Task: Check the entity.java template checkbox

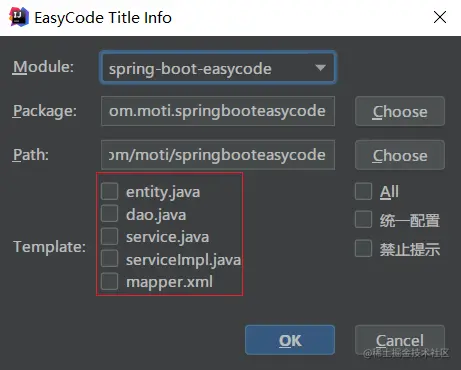Action: [x=110, y=191]
